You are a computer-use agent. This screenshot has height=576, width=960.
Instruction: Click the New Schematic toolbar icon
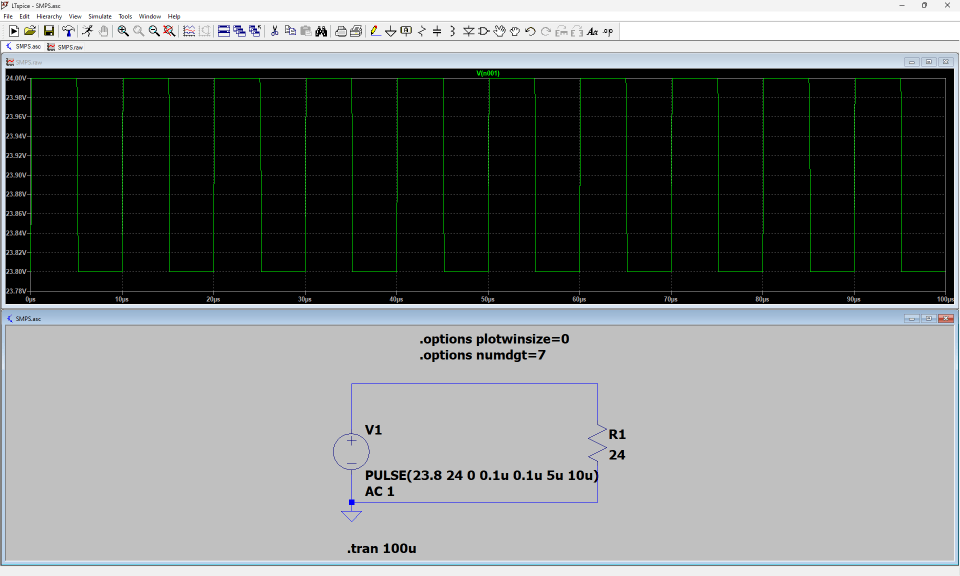13,31
